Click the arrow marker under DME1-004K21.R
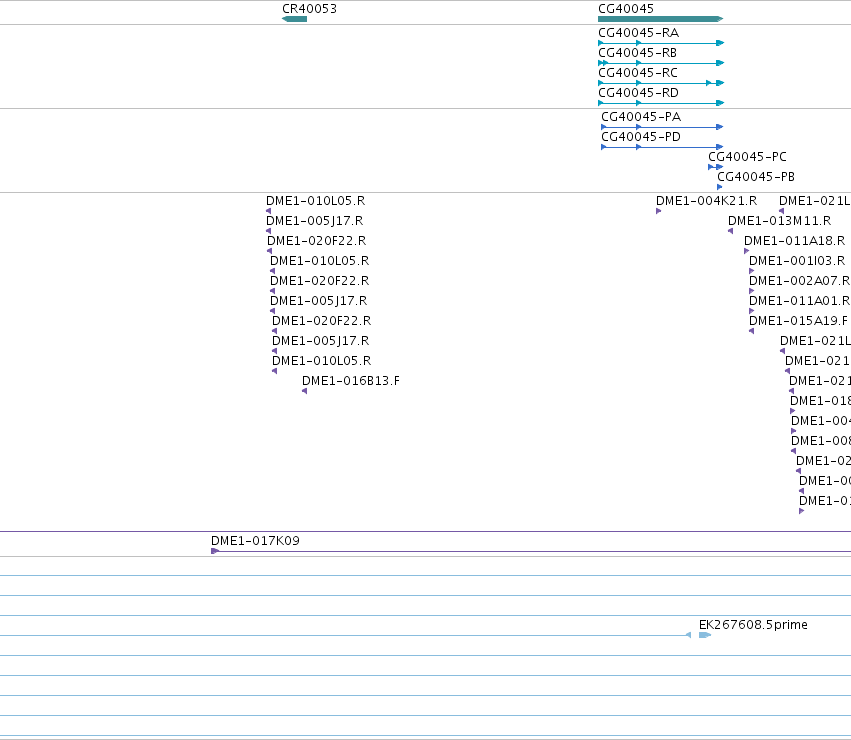The height and width of the screenshot is (740, 851). tap(658, 211)
